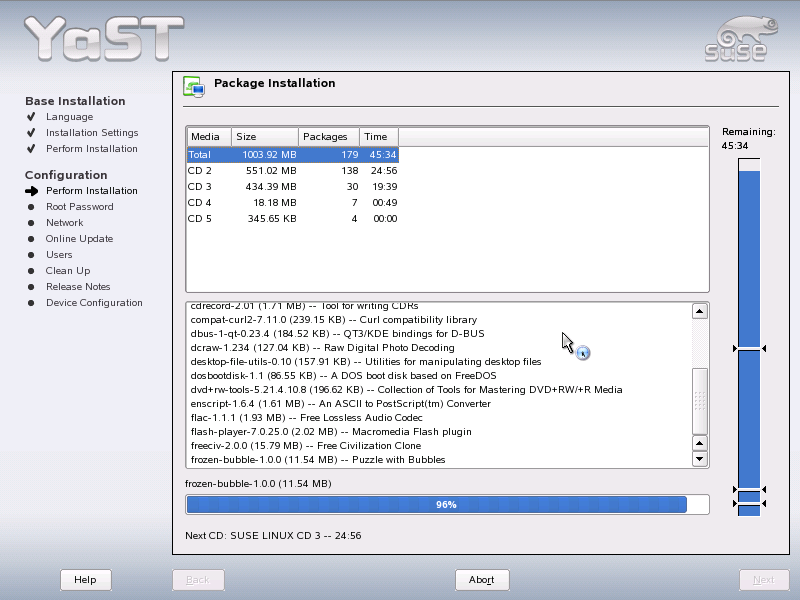The image size is (800, 600).
Task: Click the Back button
Action: click(x=198, y=580)
